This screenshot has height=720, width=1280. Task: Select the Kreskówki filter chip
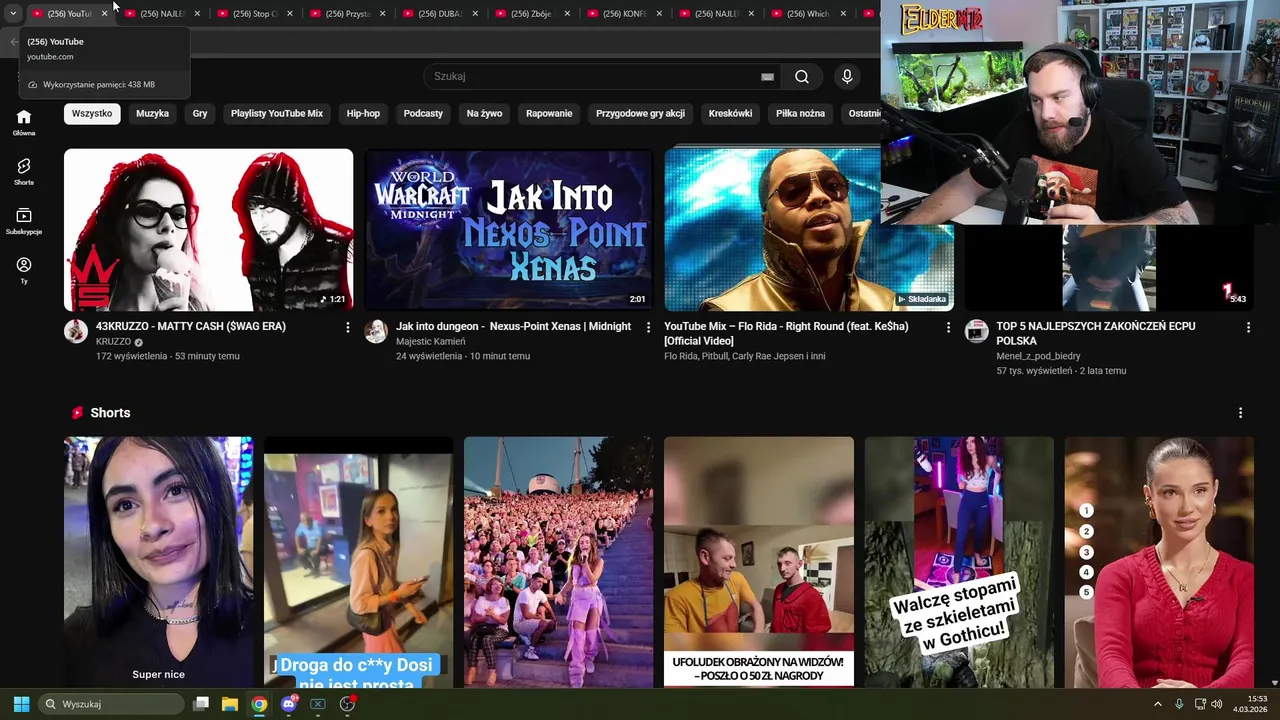pos(730,114)
